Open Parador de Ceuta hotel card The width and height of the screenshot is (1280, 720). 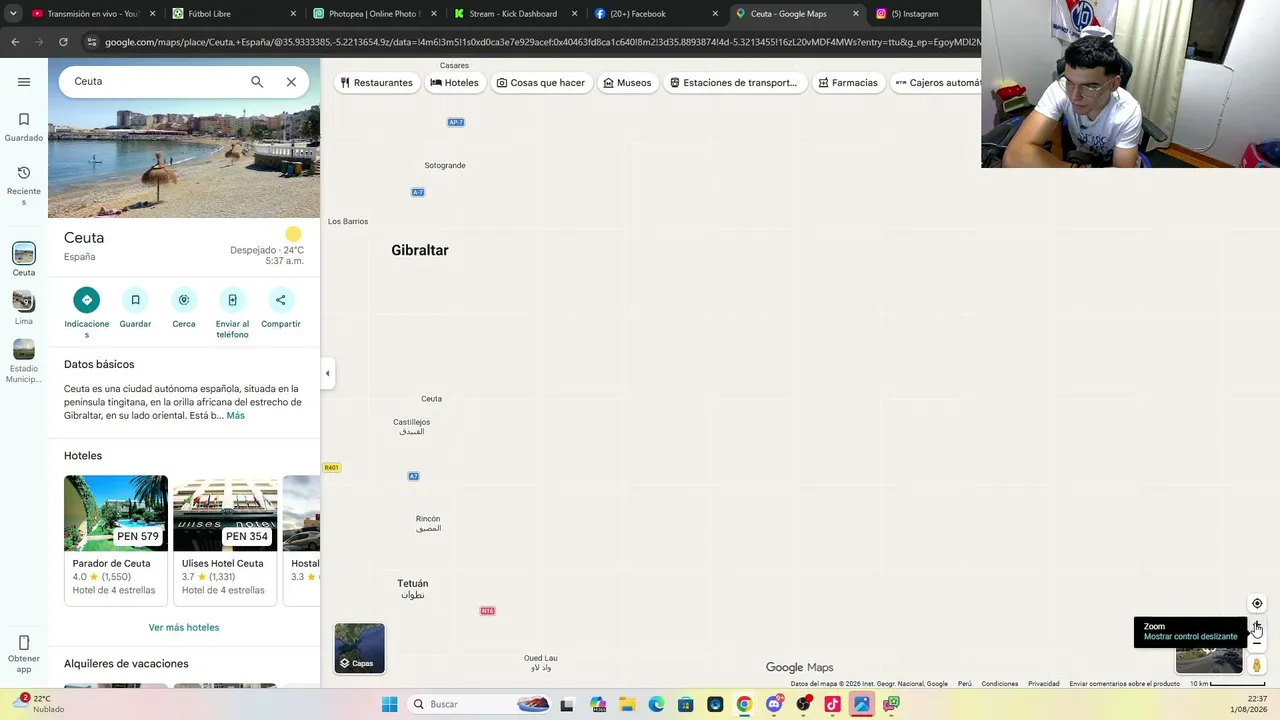coord(116,540)
